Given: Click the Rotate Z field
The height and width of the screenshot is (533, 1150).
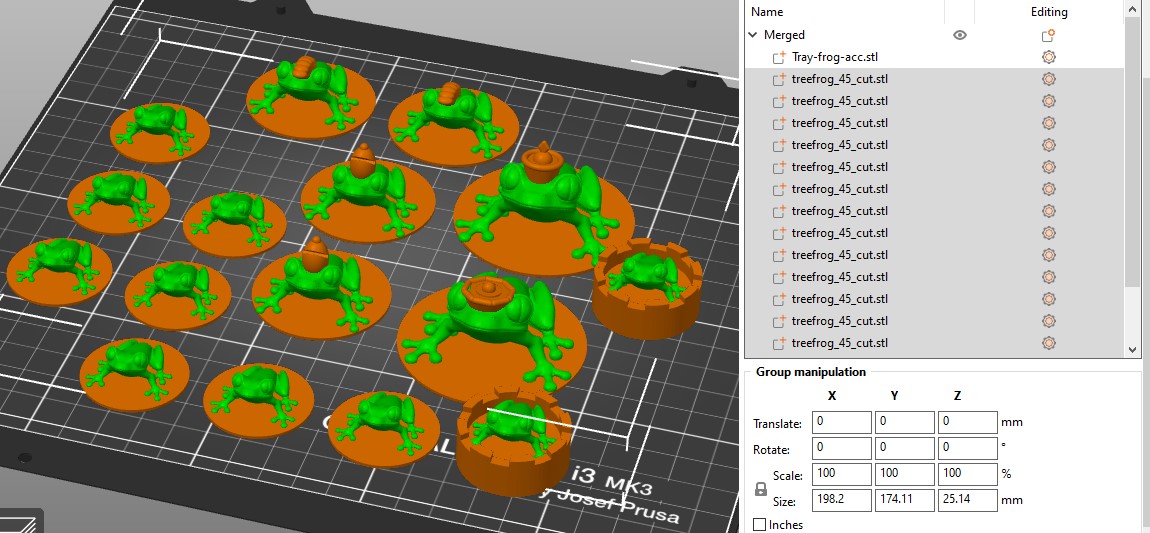Looking at the screenshot, I should [x=967, y=448].
